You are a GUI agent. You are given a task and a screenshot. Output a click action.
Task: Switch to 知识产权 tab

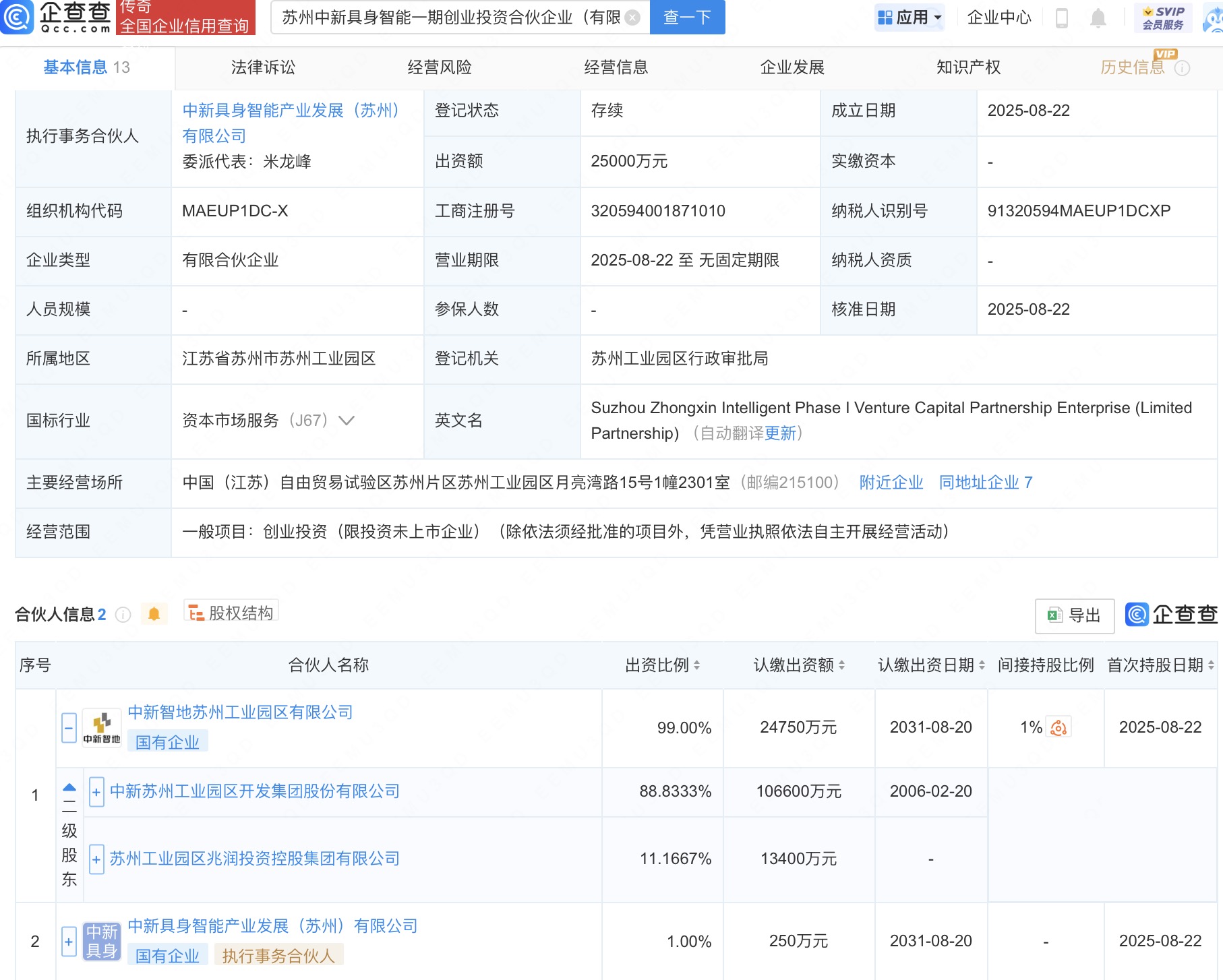pos(969,67)
